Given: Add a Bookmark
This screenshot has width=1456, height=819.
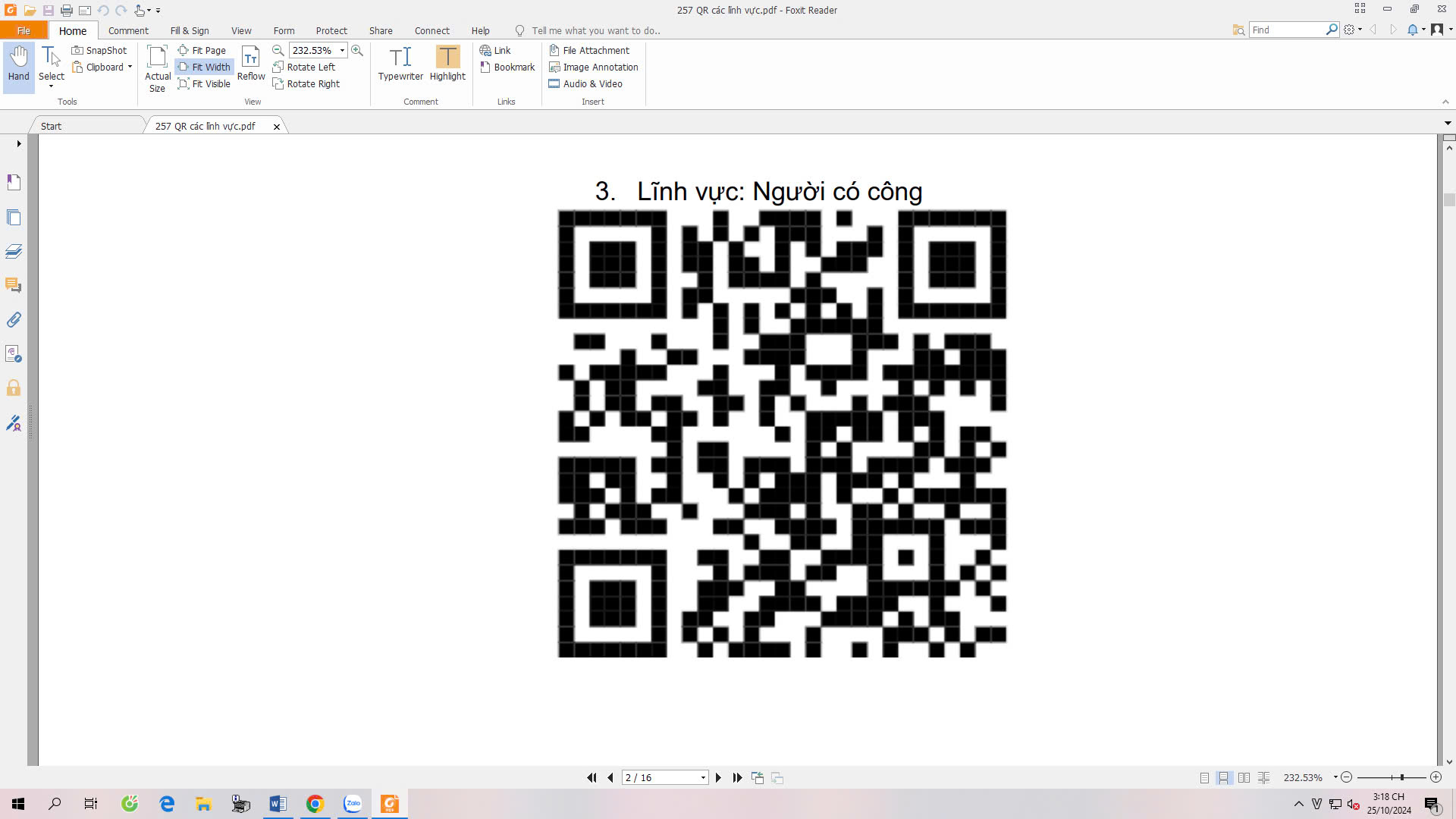Looking at the screenshot, I should 507,67.
